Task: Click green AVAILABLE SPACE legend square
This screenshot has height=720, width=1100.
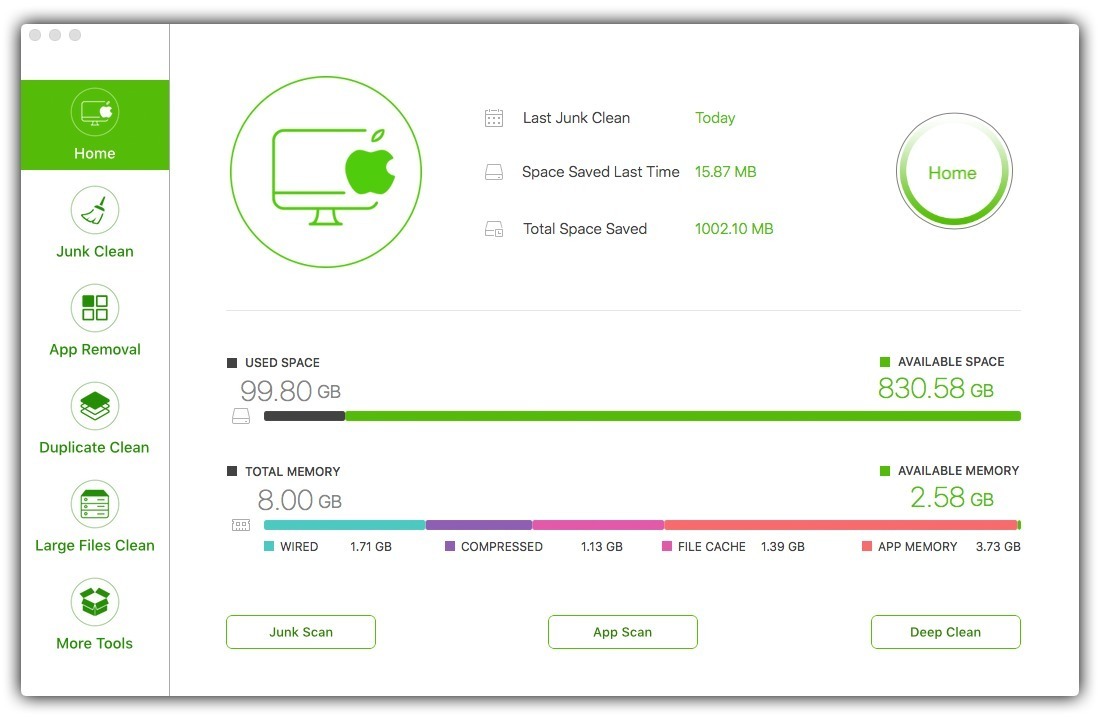Action: click(885, 362)
